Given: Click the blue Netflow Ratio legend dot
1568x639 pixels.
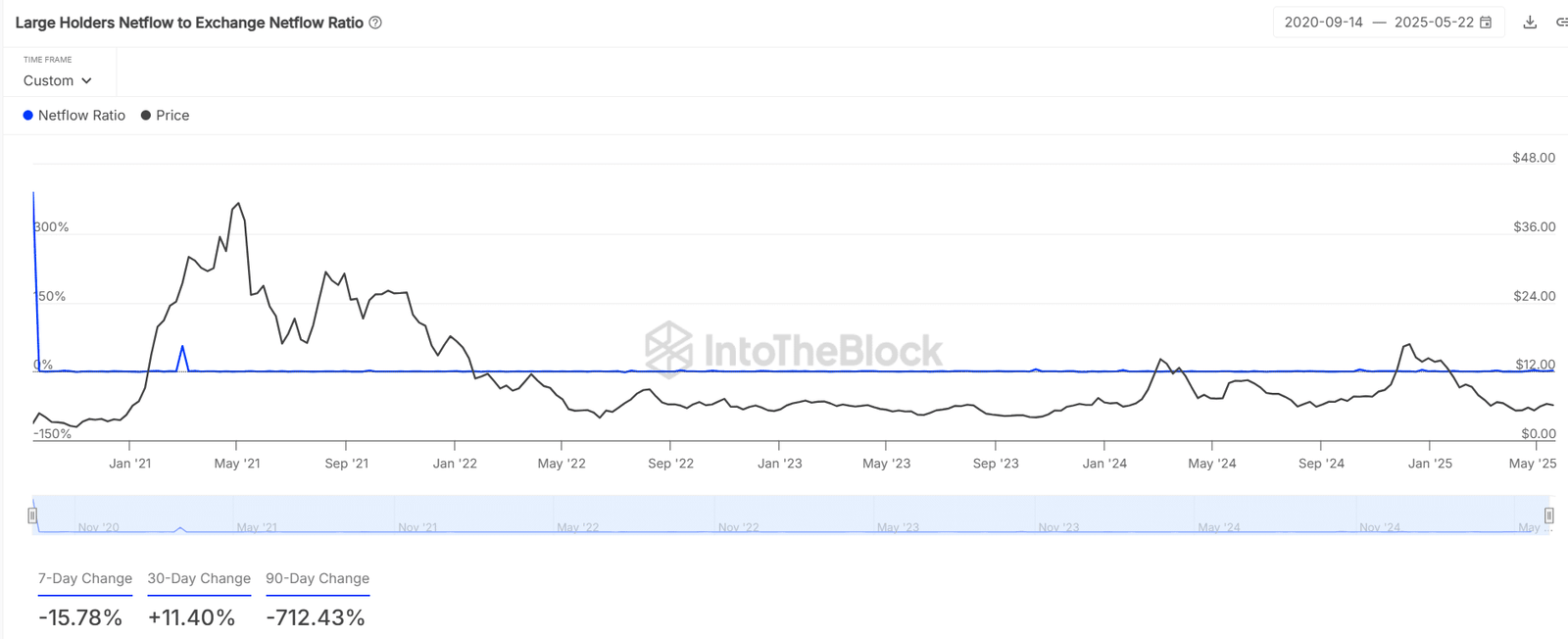Looking at the screenshot, I should coord(27,116).
